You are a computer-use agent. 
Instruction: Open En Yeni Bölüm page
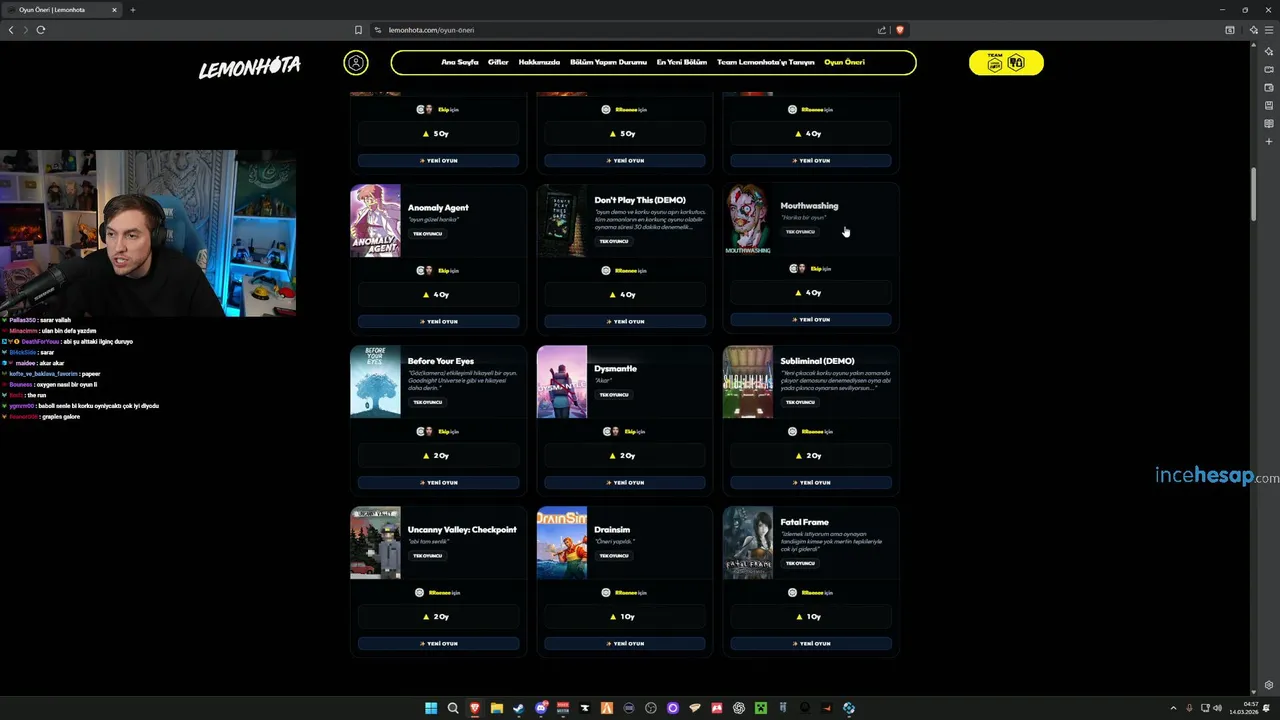point(681,62)
